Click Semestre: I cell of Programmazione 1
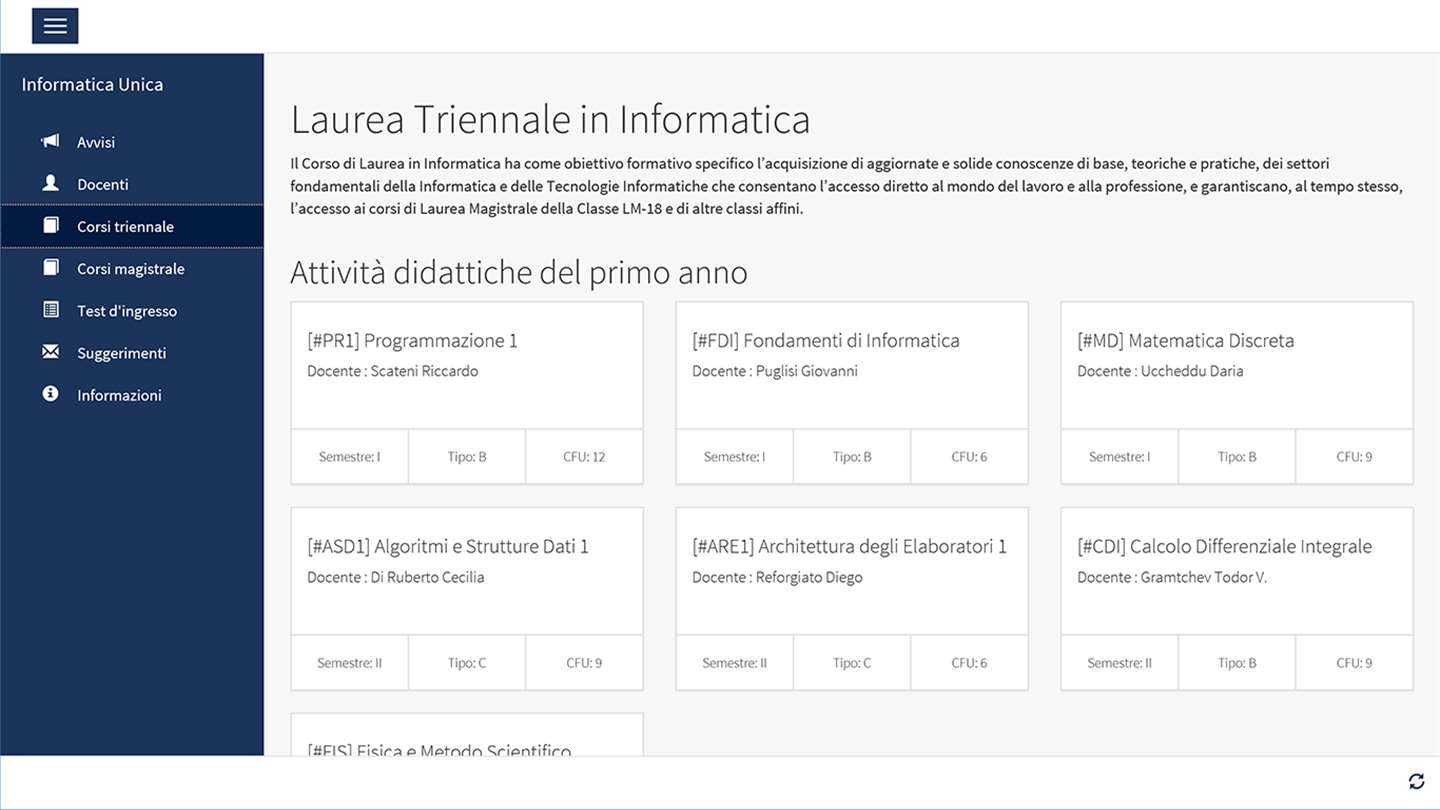Image resolution: width=1440 pixels, height=810 pixels. [350, 457]
